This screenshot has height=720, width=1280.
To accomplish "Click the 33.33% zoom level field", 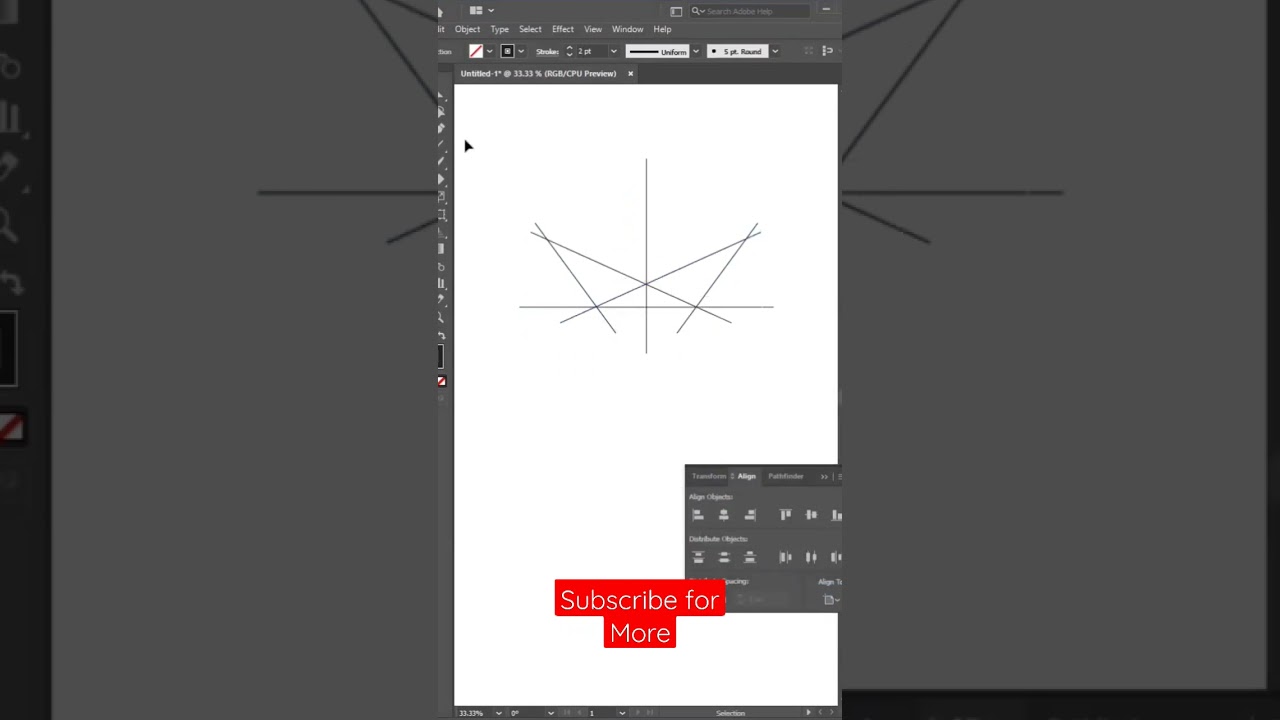I will [x=474, y=713].
